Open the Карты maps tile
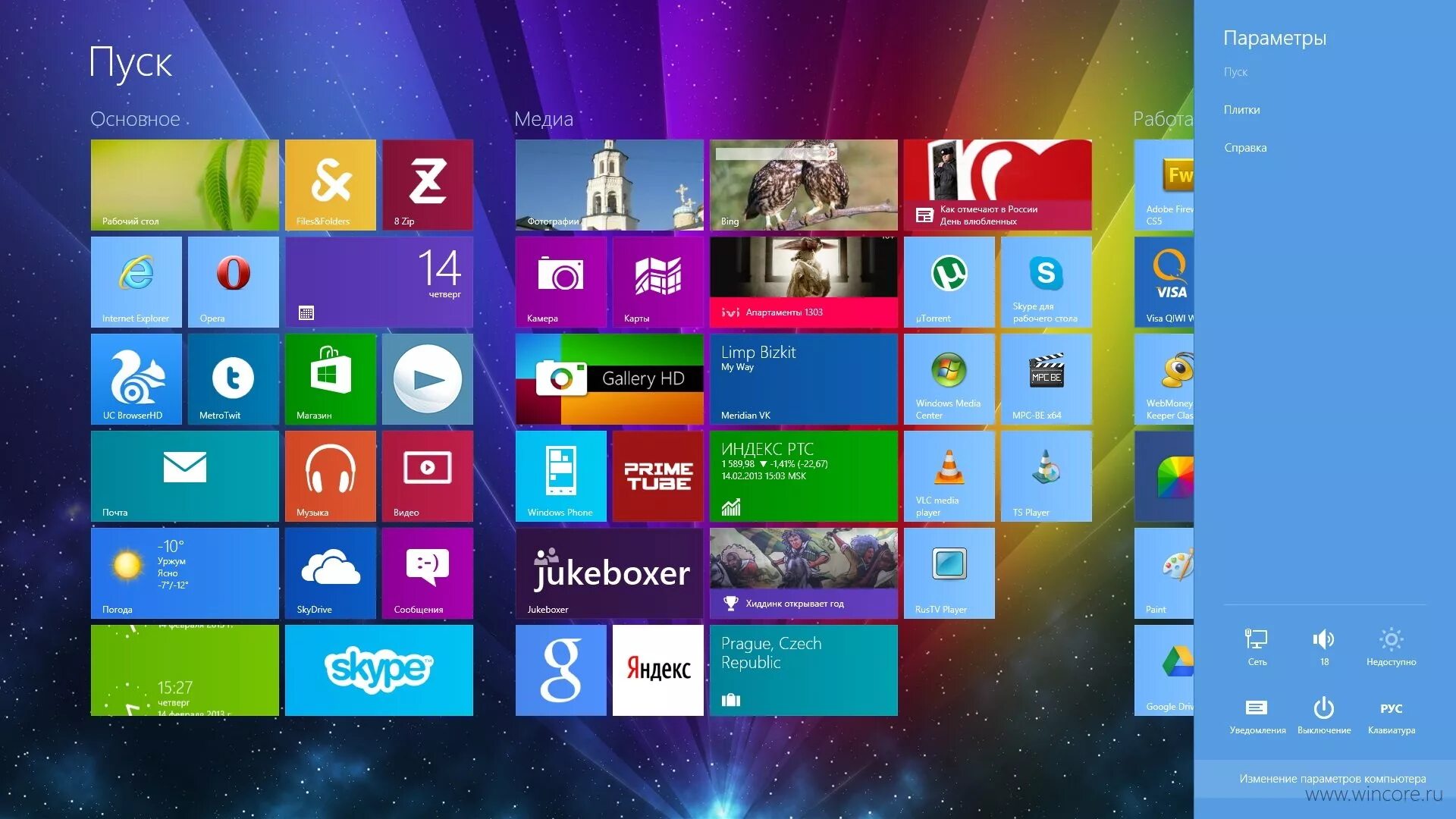Viewport: 1456px width, 819px height. [658, 282]
